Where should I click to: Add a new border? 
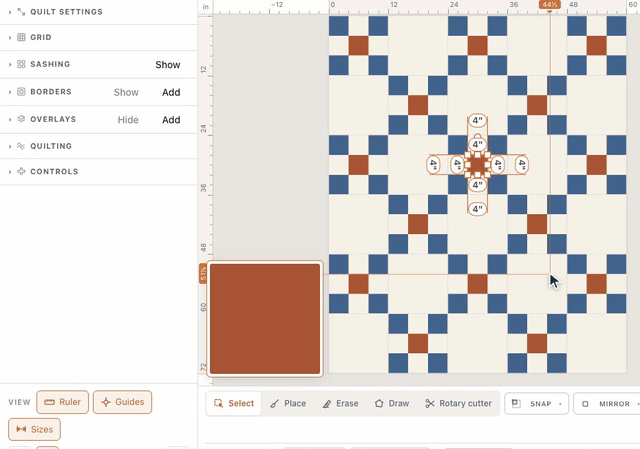[x=171, y=92]
